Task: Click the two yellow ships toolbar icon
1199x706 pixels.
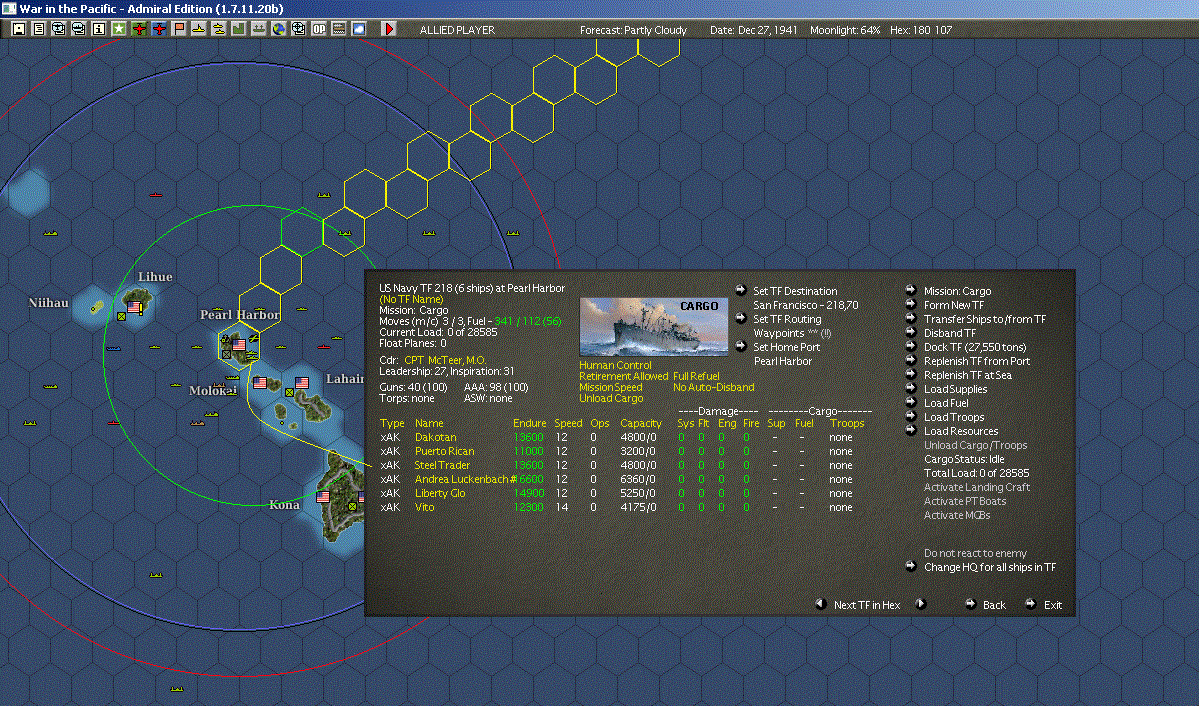Action: tap(218, 29)
